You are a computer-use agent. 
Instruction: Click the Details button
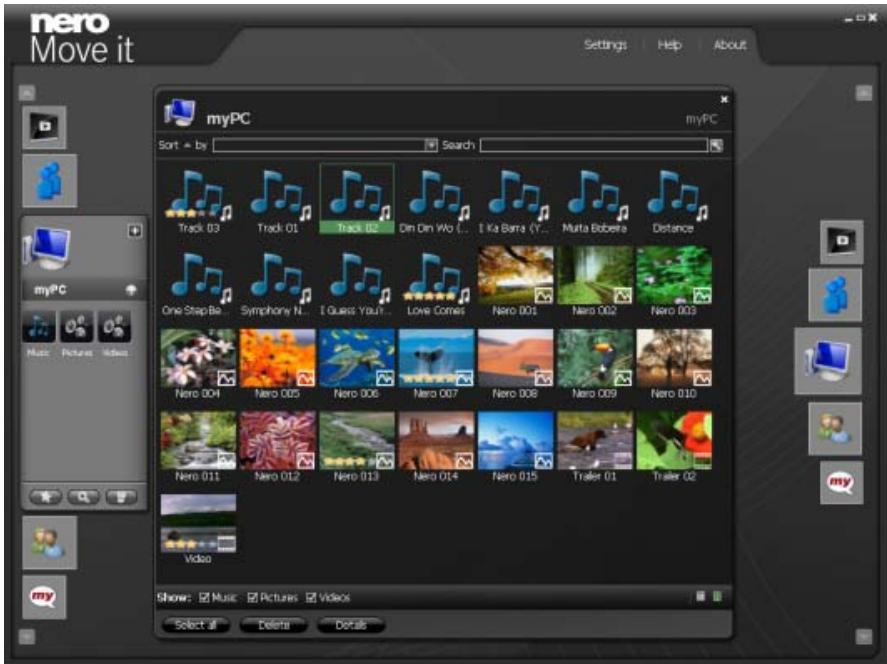click(351, 625)
